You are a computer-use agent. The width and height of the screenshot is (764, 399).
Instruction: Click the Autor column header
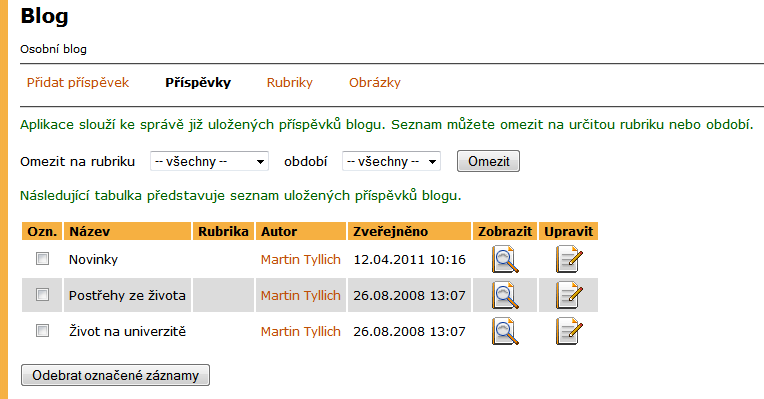click(301, 231)
